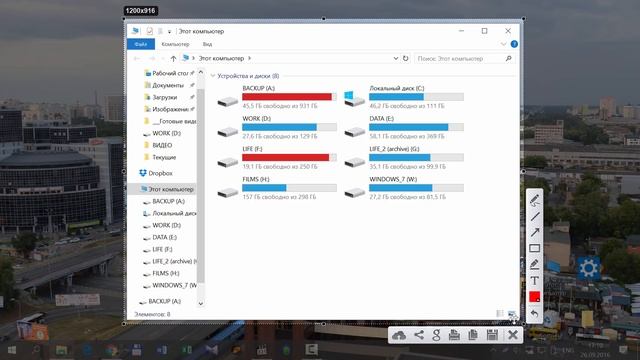Click the Properties icon in title bar
This screenshot has height=360, width=640.
[x=150, y=31]
